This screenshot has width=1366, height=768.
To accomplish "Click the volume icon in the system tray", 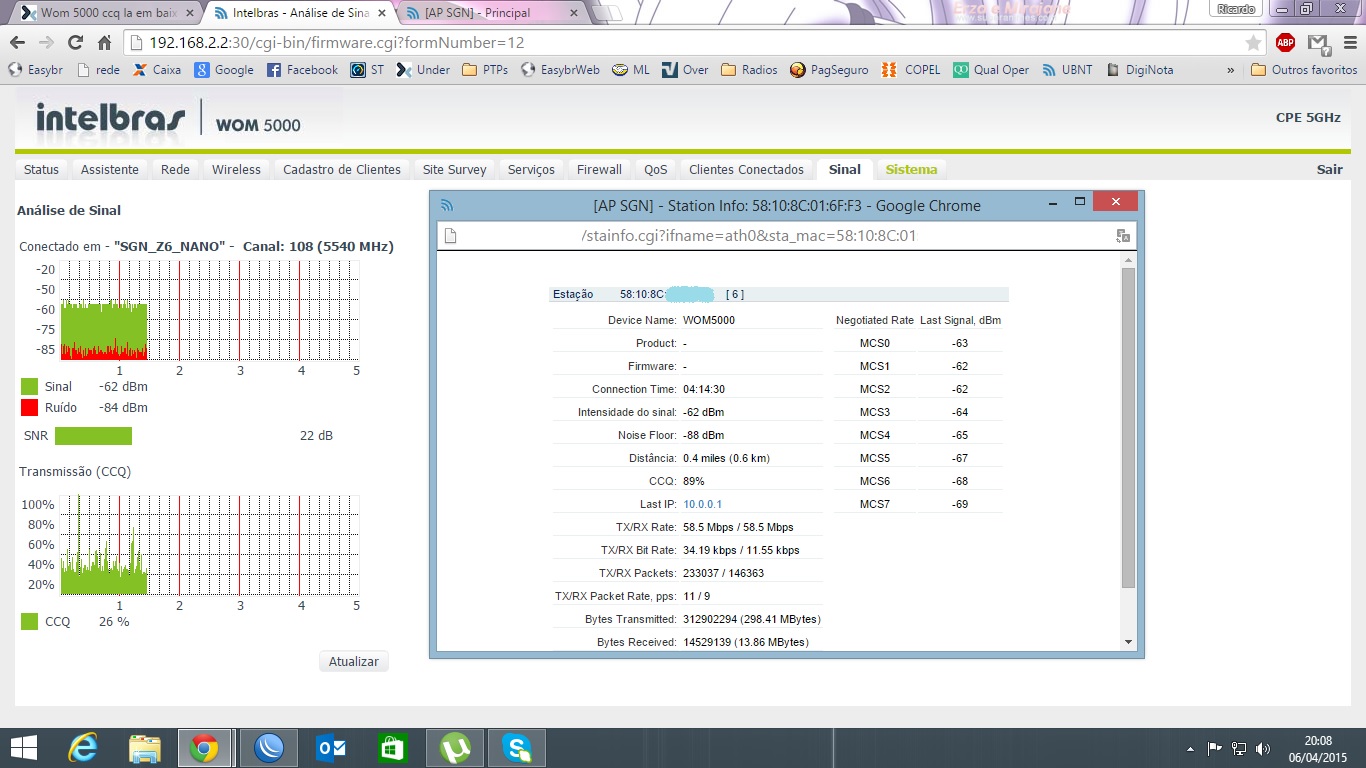I will [x=1263, y=748].
